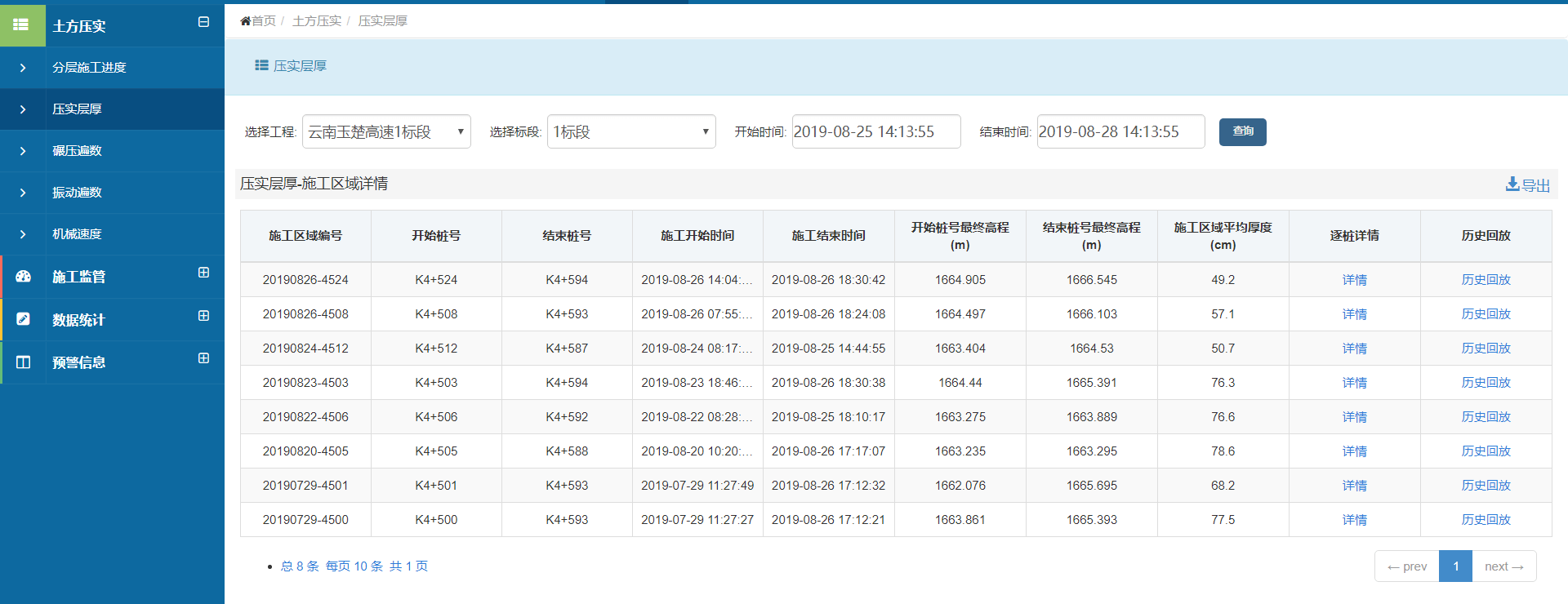Image resolution: width=1568 pixels, height=604 pixels.
Task: Click end time 2019-08-25 14:44:55
Action: click(828, 349)
